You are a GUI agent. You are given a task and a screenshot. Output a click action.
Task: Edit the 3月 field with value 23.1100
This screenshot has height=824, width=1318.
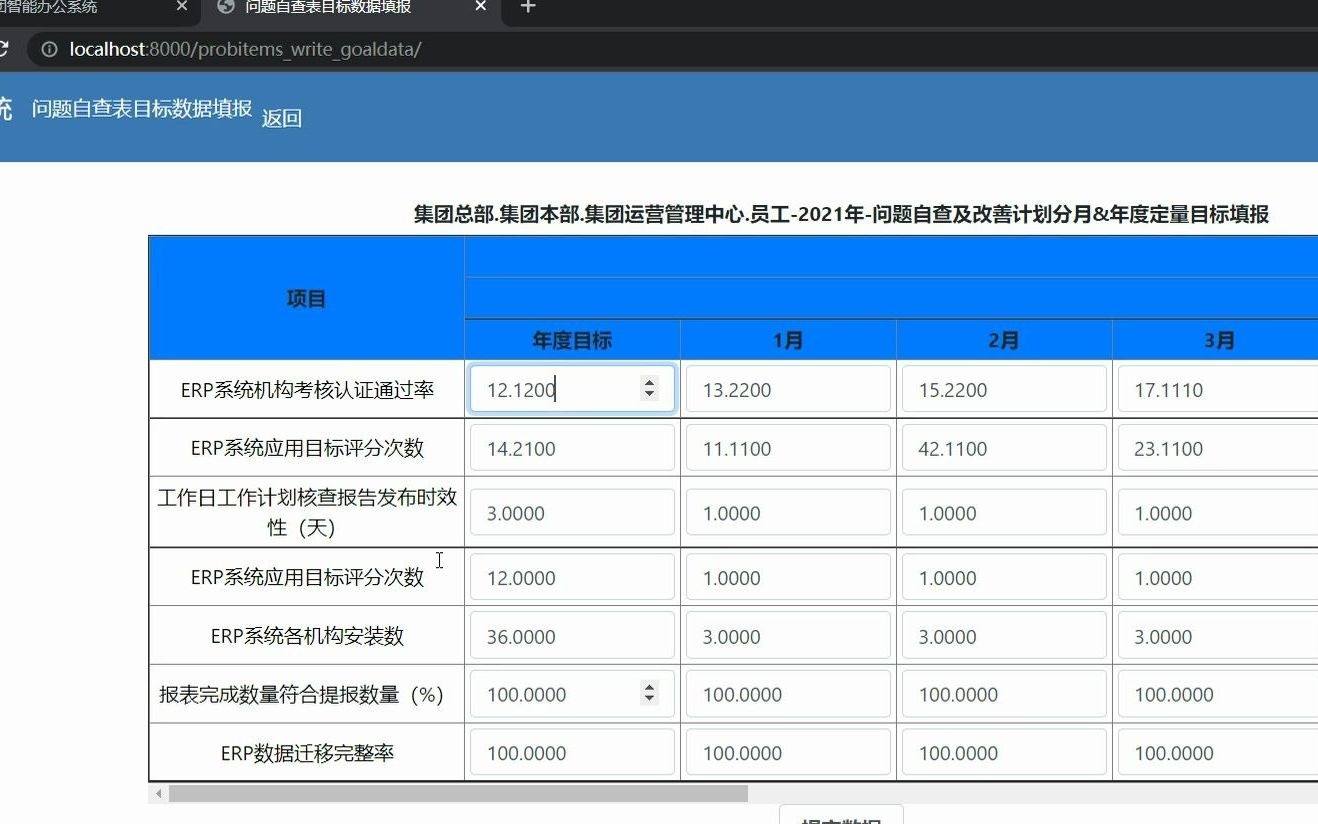coord(1218,448)
